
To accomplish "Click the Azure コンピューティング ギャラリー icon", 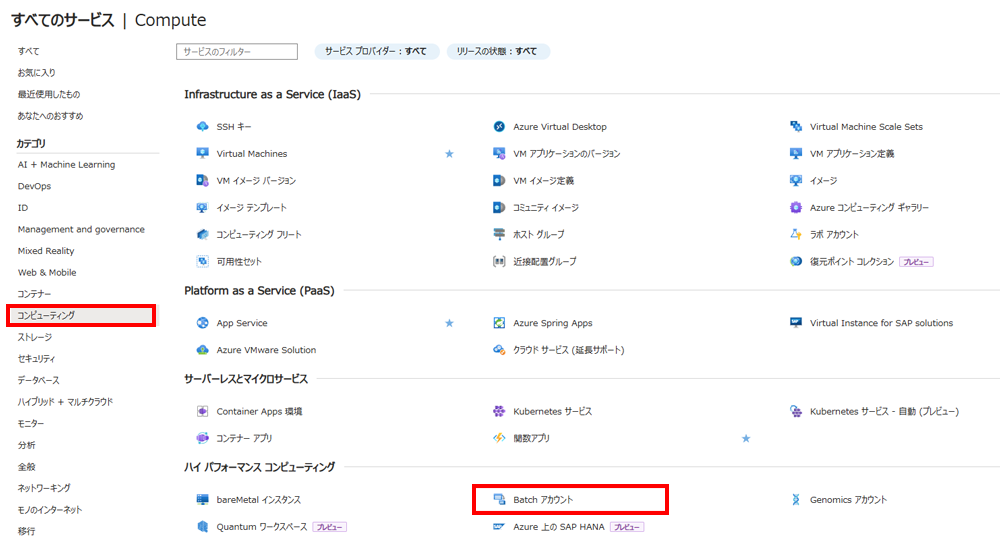I will (x=796, y=207).
